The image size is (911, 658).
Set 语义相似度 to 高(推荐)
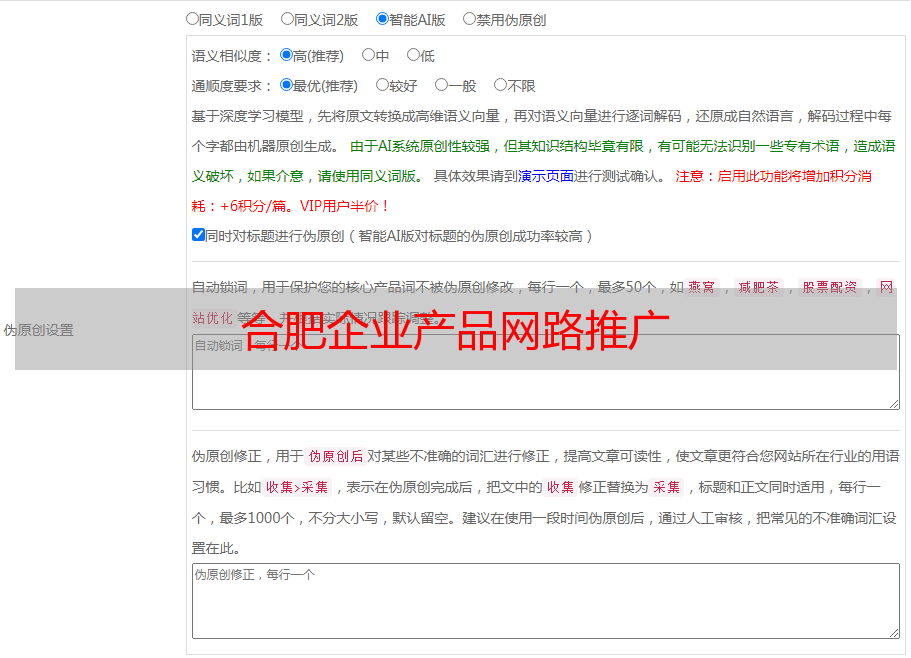(286, 55)
